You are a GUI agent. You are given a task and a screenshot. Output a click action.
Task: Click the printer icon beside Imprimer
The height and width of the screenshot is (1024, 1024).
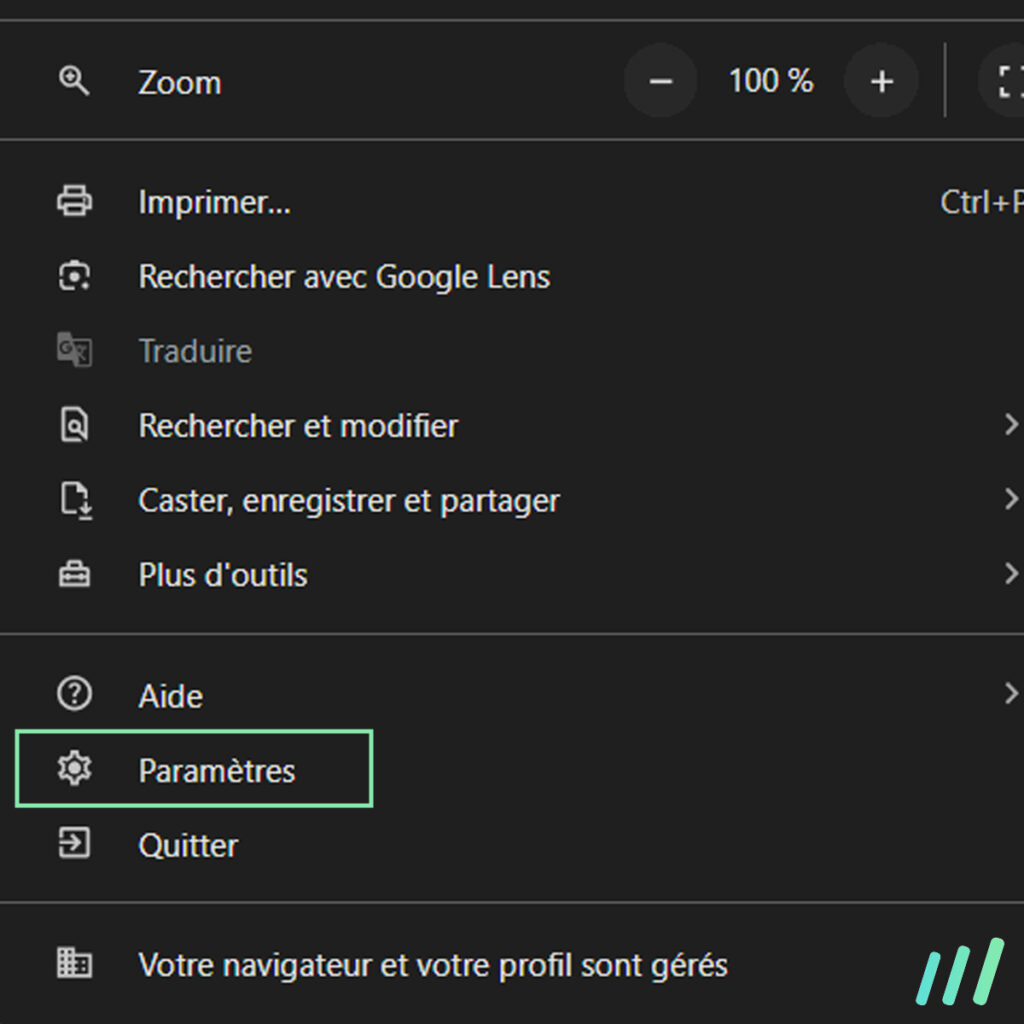coord(74,201)
